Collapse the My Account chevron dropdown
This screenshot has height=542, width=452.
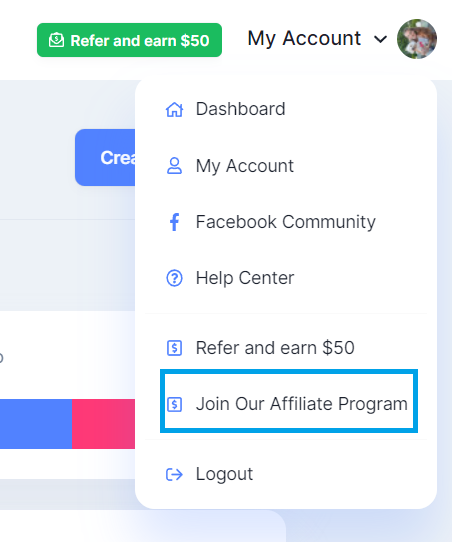point(380,39)
